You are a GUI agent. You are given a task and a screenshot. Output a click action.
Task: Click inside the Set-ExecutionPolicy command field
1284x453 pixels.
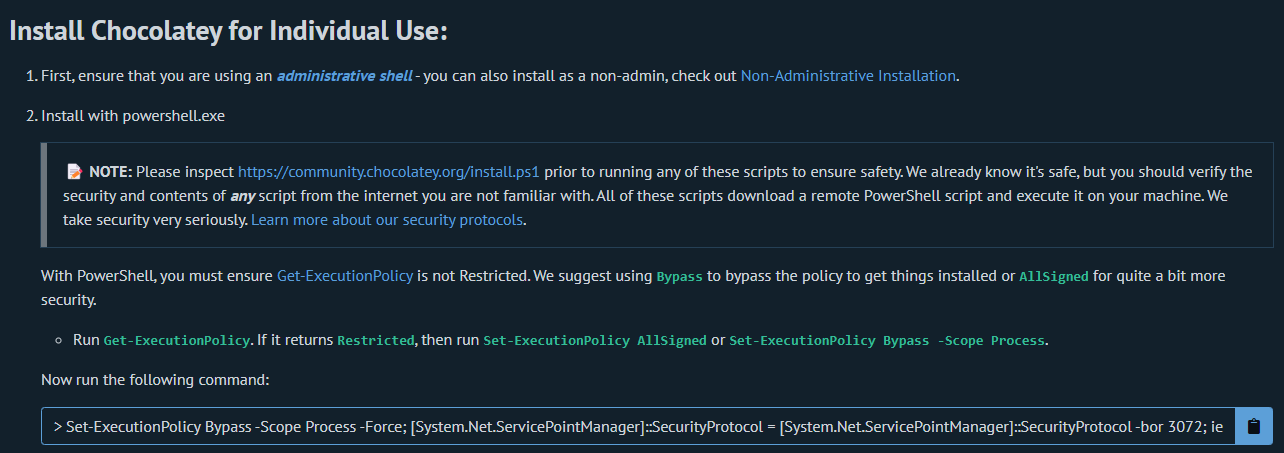click(639, 427)
